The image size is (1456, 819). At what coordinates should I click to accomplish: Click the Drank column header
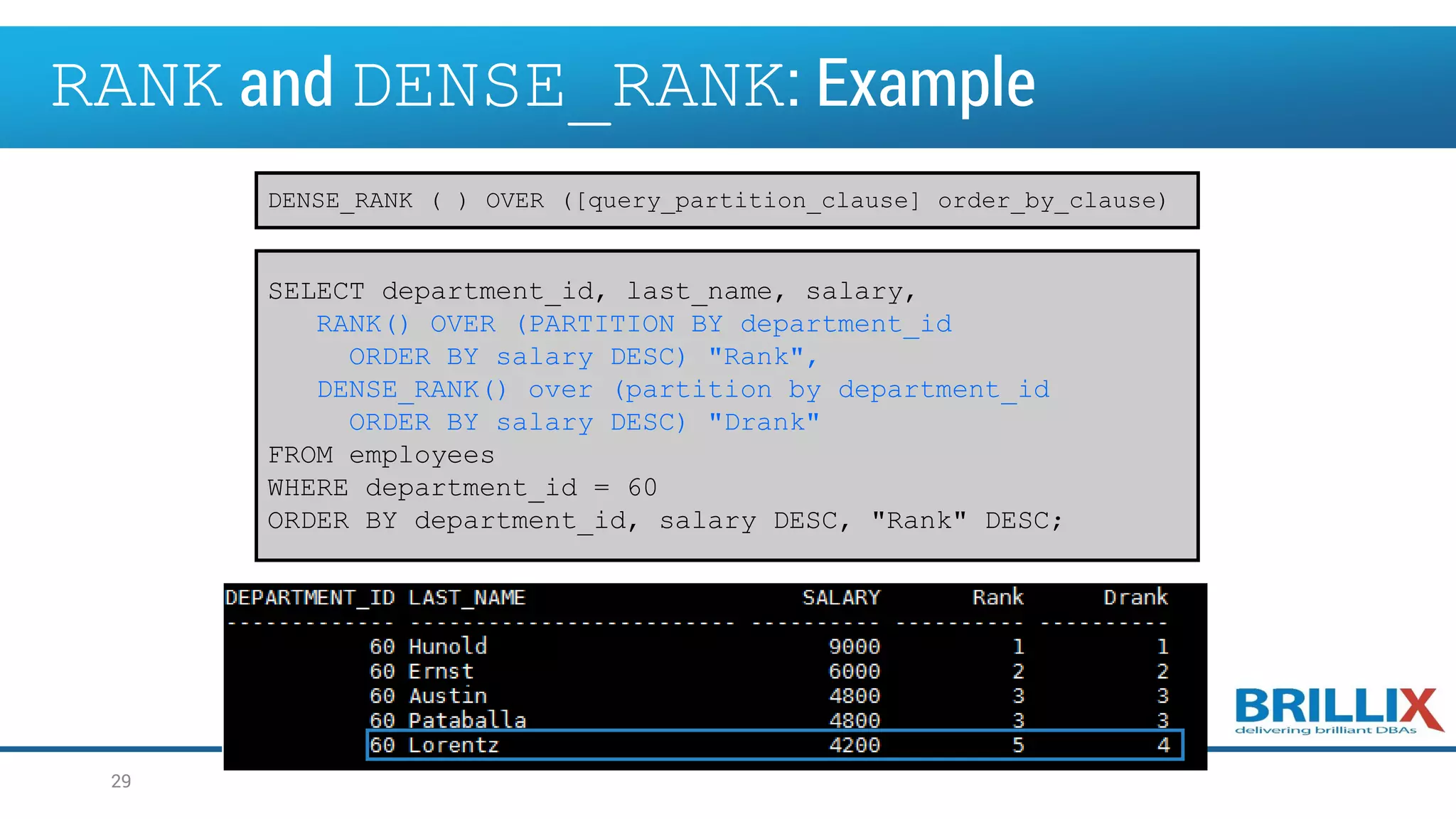[1135, 597]
